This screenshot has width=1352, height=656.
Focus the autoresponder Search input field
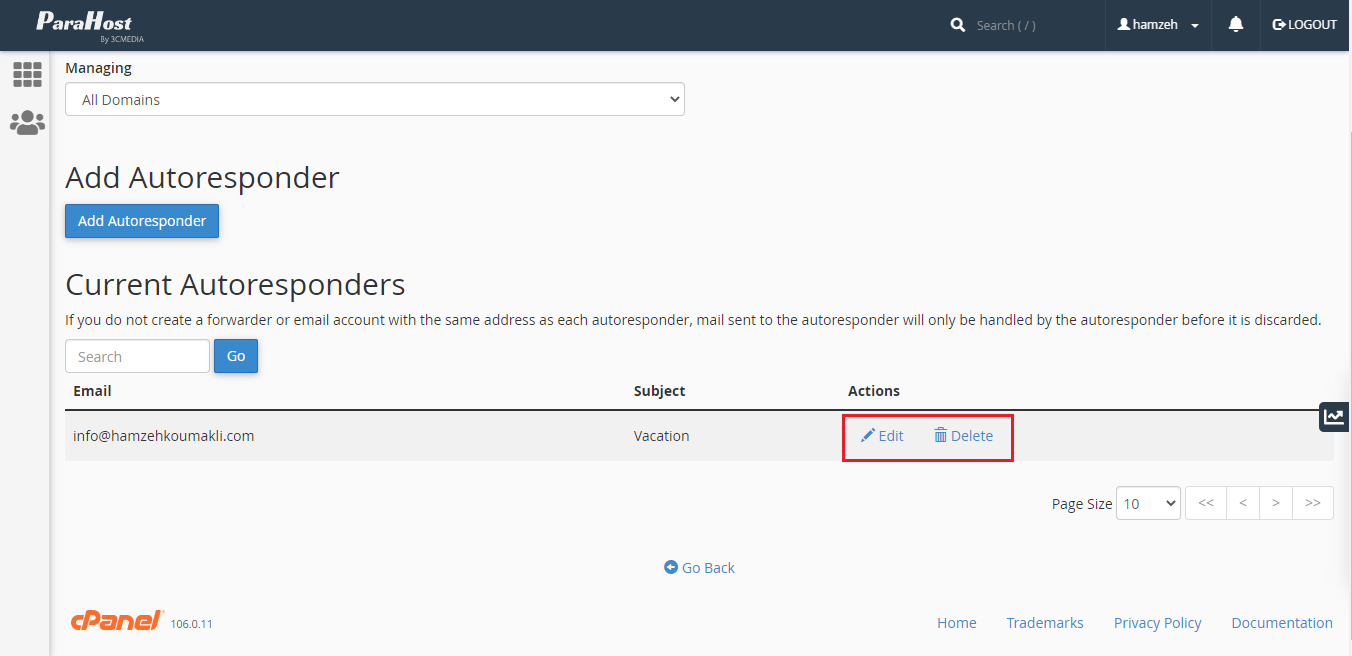click(137, 356)
